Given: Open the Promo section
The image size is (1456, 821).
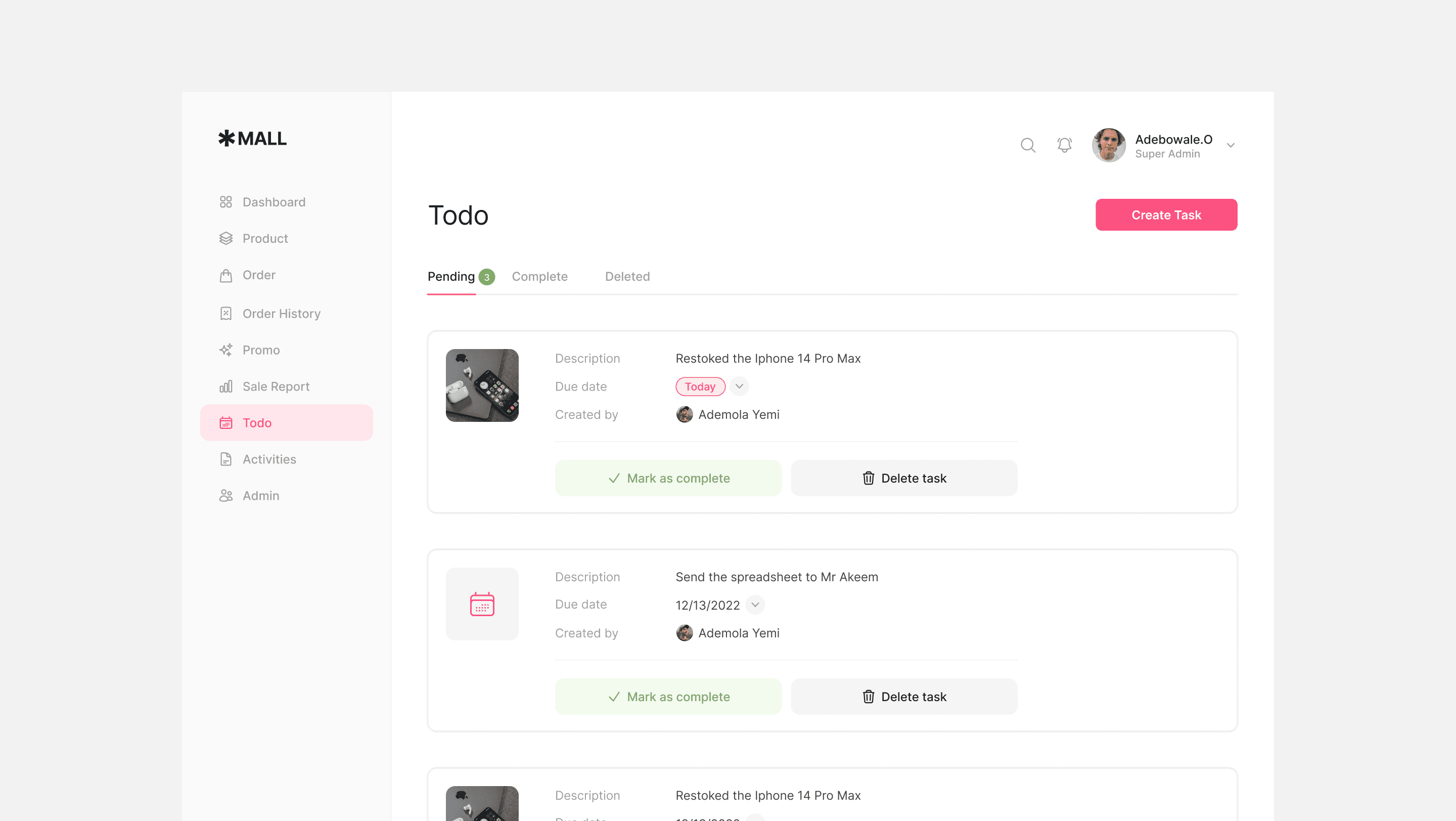Looking at the screenshot, I should point(260,350).
